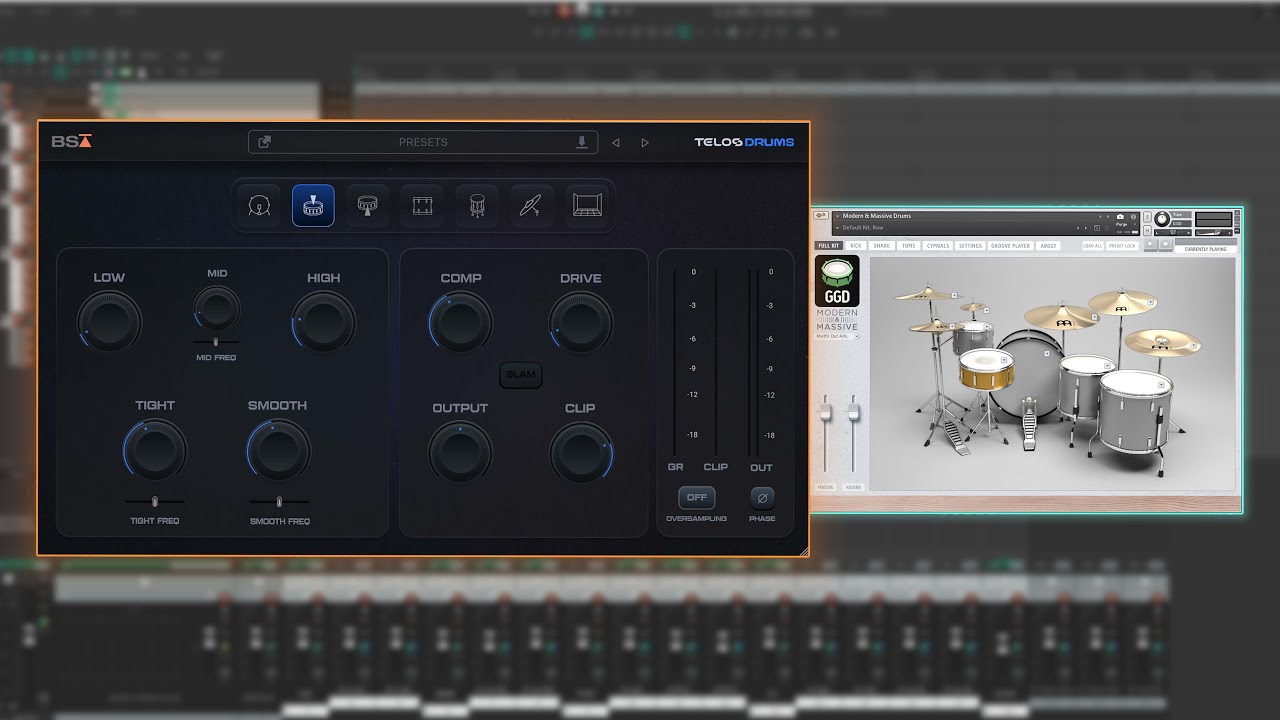Switch to the SNARE tab
This screenshot has height=720, width=1280.
[x=881, y=246]
